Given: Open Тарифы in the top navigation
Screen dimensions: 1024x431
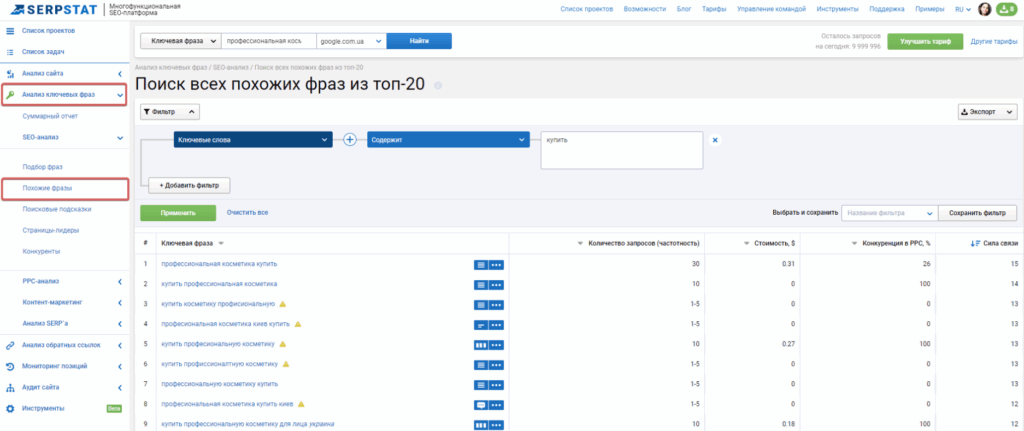Looking at the screenshot, I should point(714,9).
